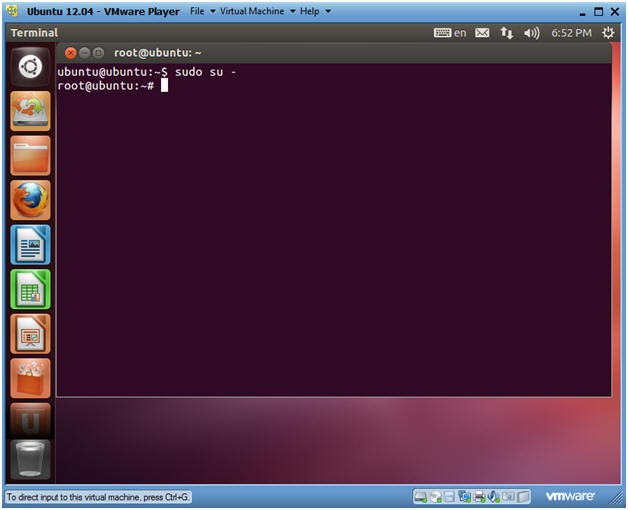Click the VMware display device icon
The width and height of the screenshot is (628, 510).
point(508,496)
